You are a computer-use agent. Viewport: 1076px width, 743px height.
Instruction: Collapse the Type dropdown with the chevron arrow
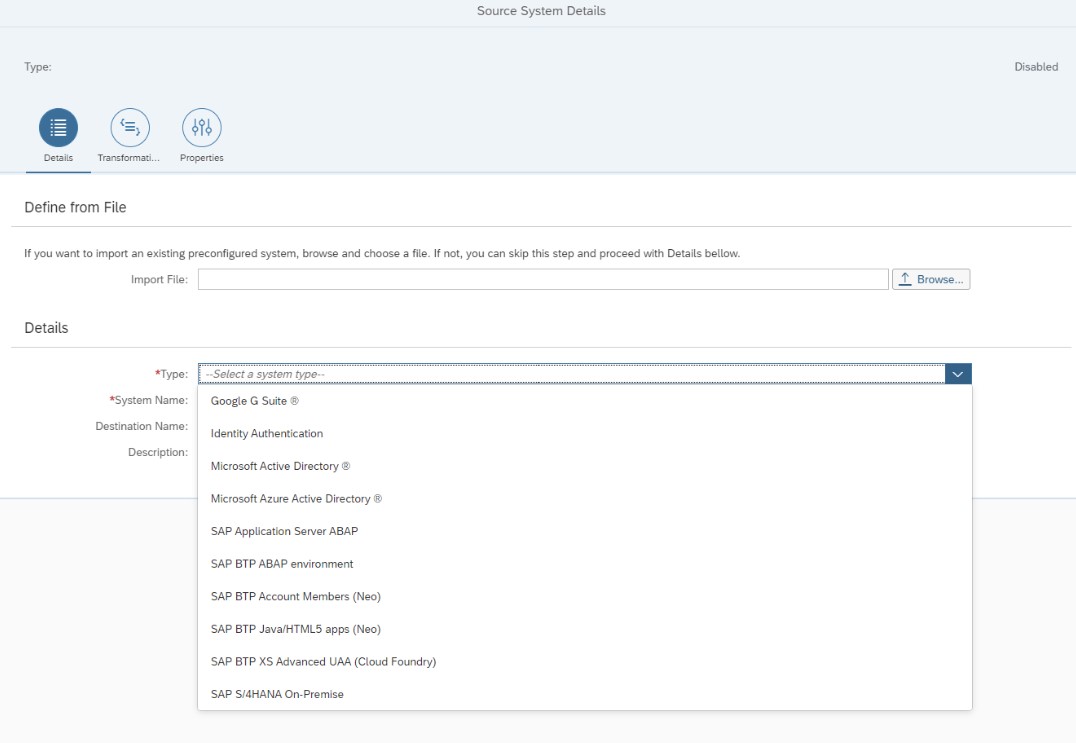(958, 374)
